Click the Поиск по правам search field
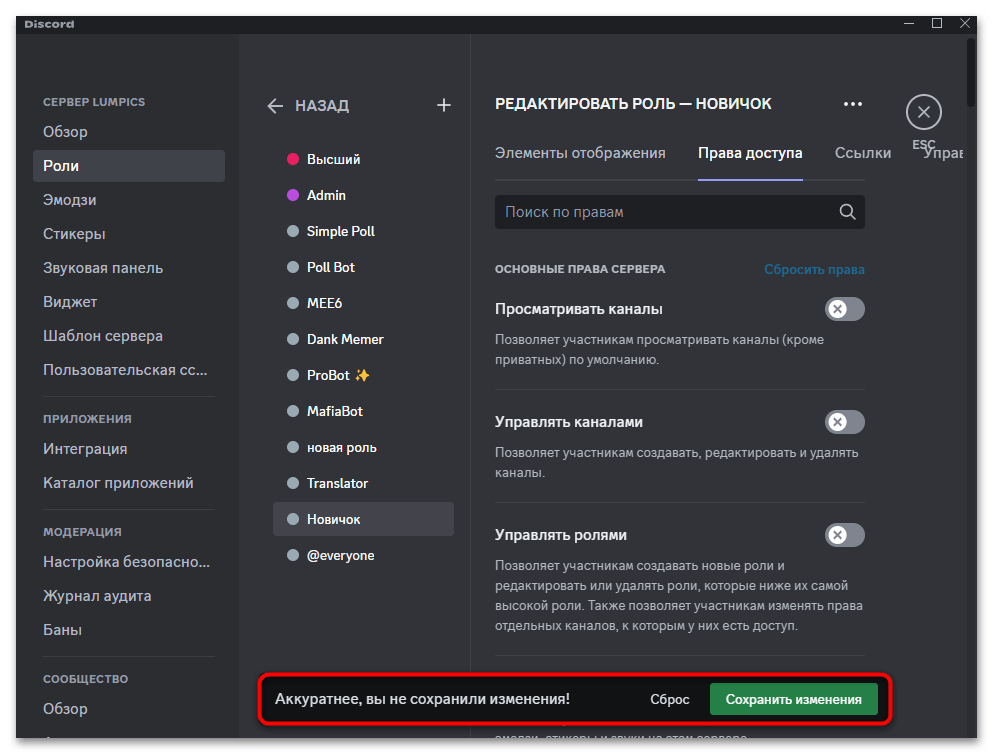Viewport: 993px width, 754px height. [665, 212]
